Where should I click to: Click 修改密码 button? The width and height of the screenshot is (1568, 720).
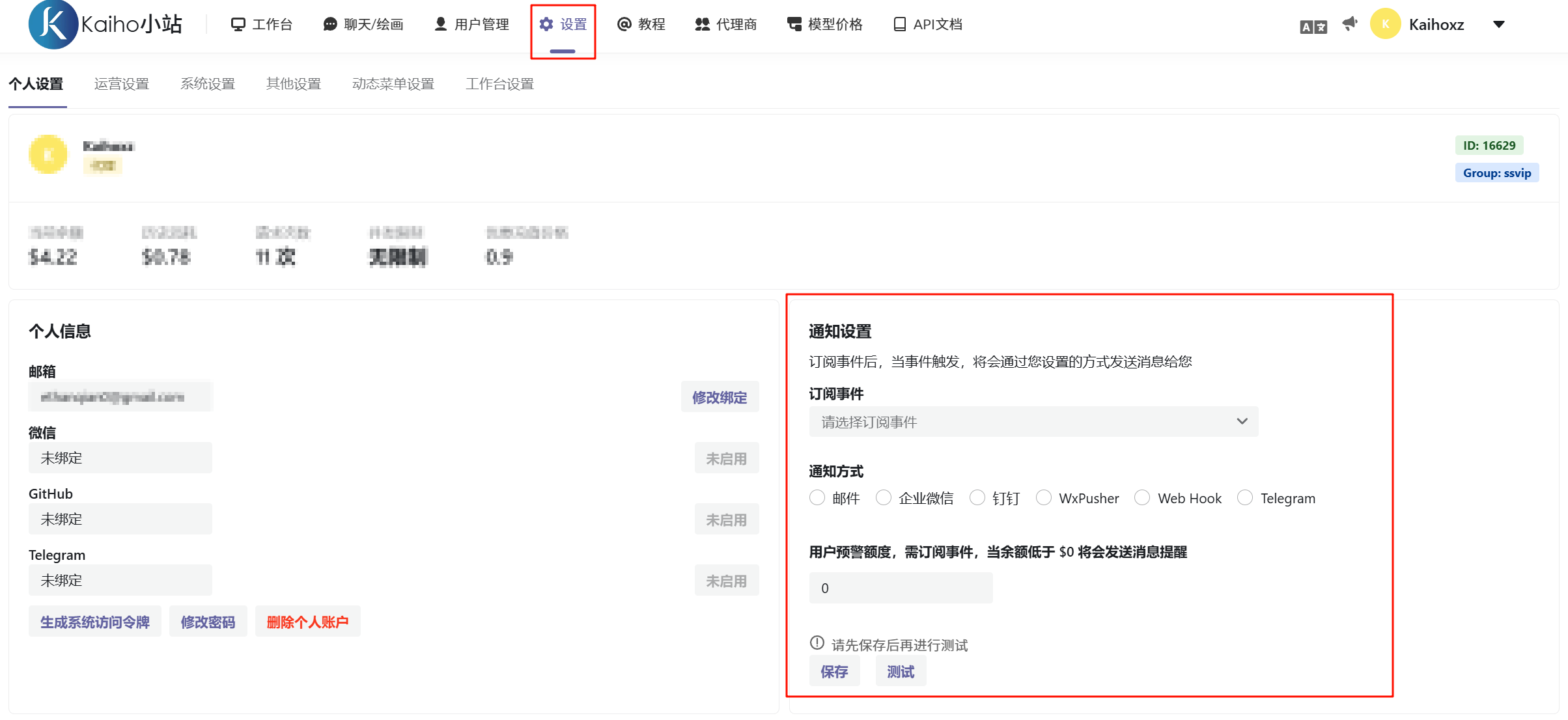click(208, 622)
